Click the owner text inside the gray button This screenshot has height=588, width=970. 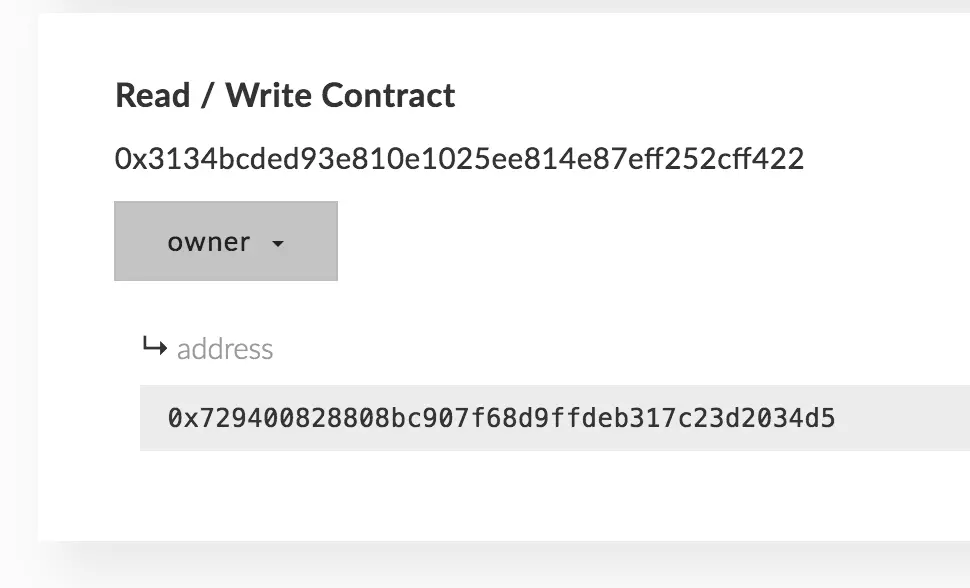click(x=209, y=242)
